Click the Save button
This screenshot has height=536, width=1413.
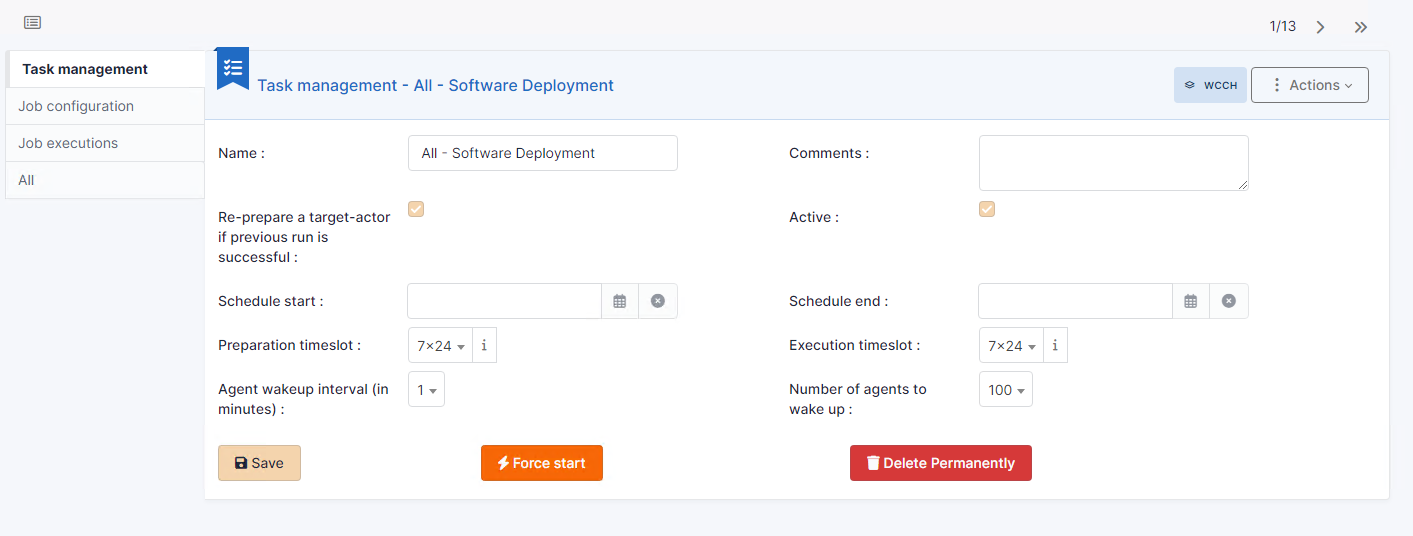point(259,463)
